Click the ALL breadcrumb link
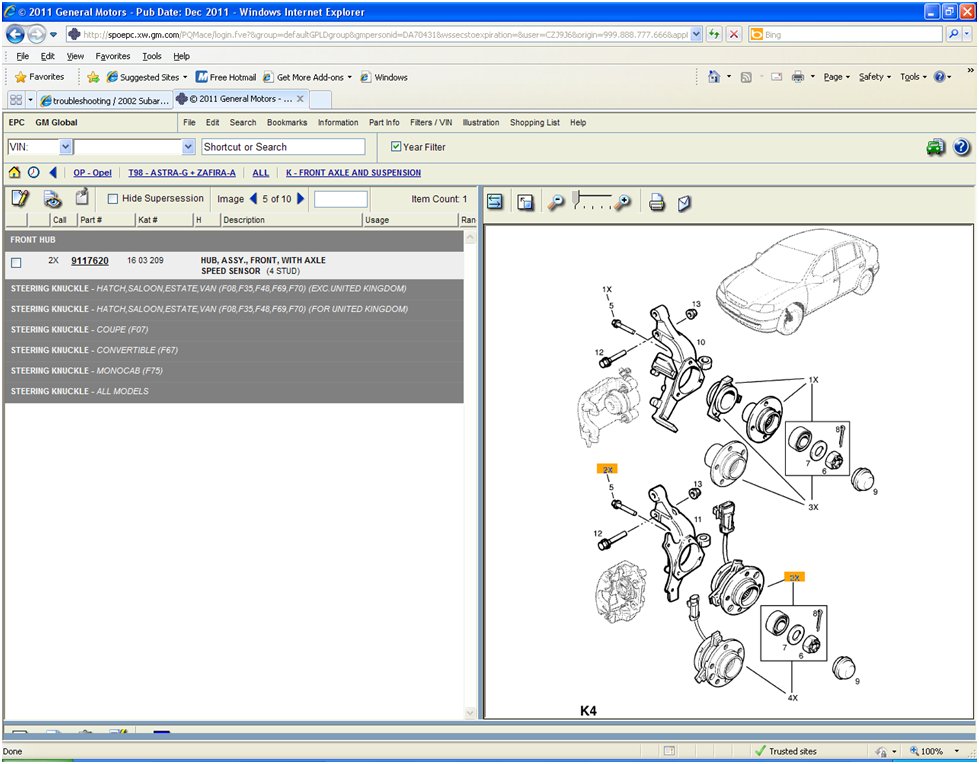The image size is (979, 764). pyautogui.click(x=260, y=173)
